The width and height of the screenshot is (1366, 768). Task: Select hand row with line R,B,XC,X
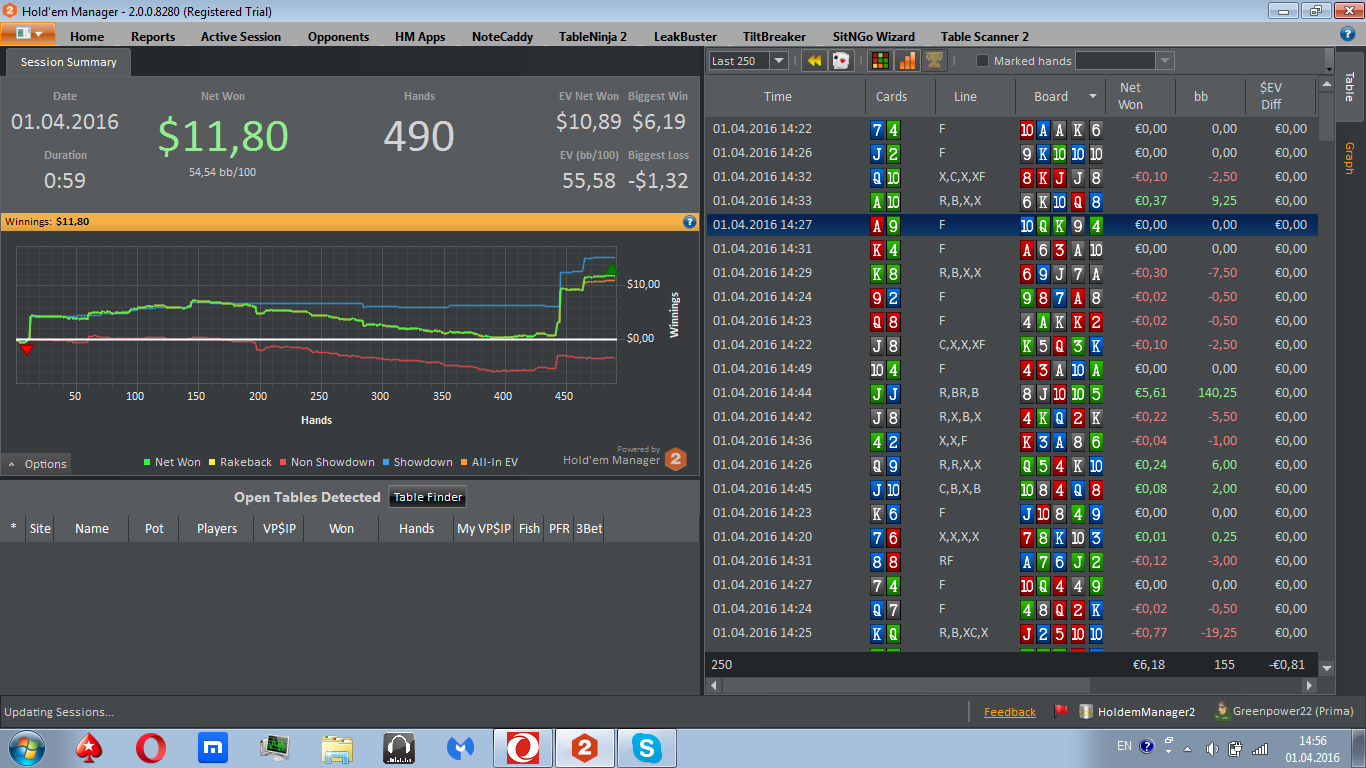pyautogui.click(x=1011, y=633)
